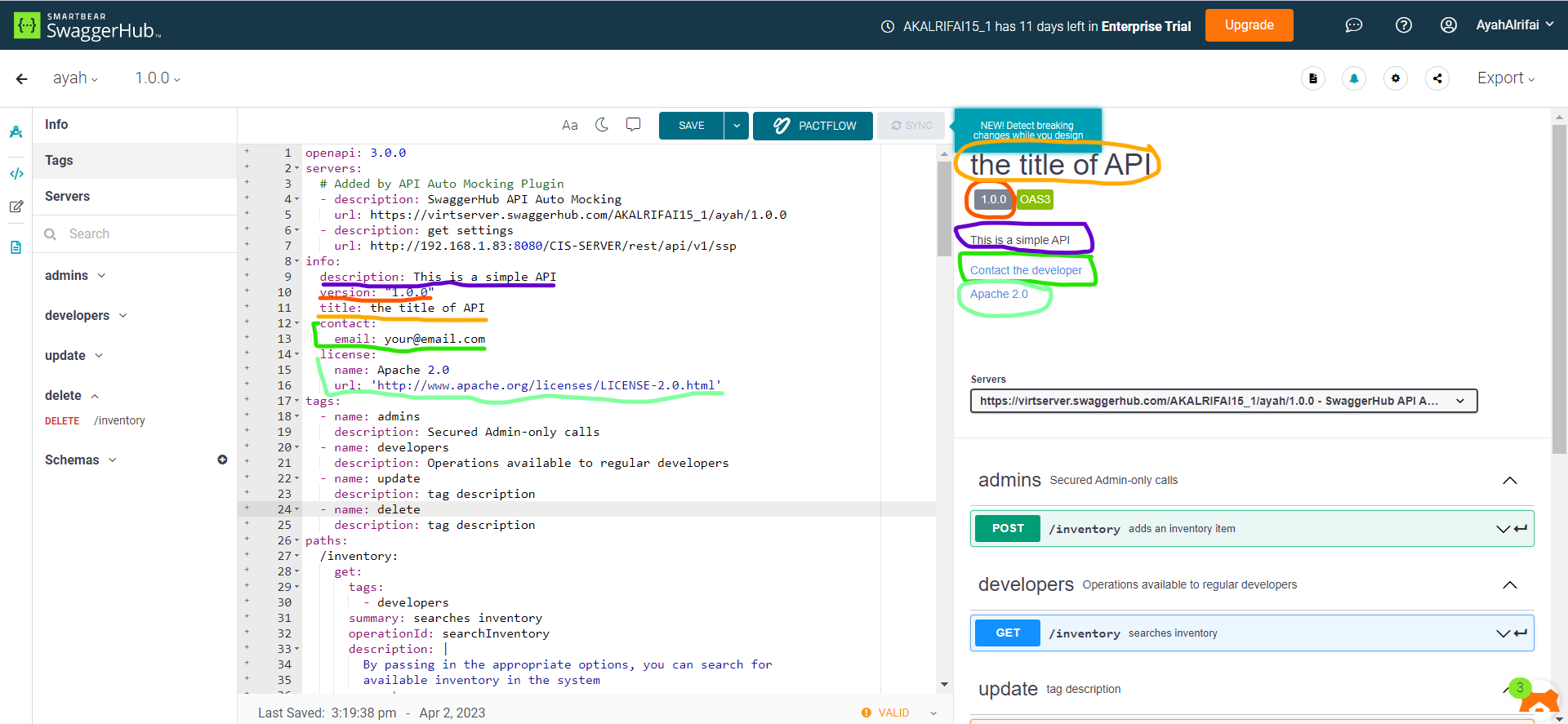Go back with the left arrow
This screenshot has height=724, width=1568.
point(22,78)
